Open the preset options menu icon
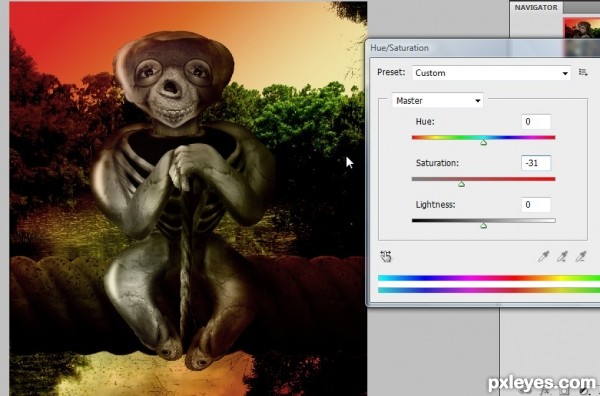The width and height of the screenshot is (600, 396). [583, 72]
